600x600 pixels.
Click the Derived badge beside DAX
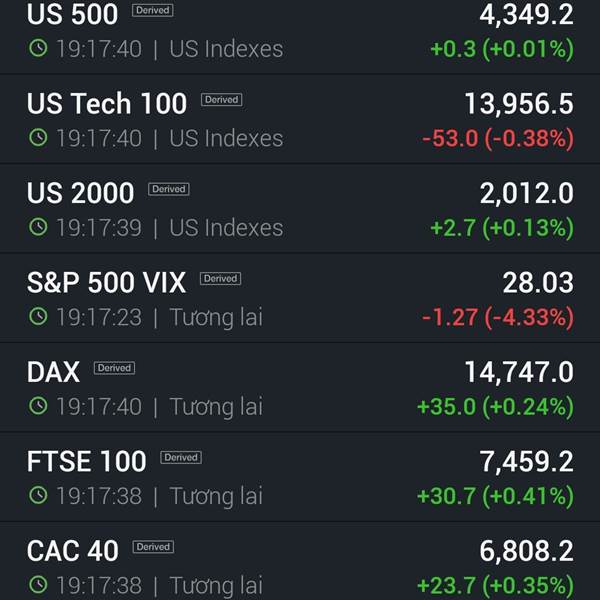pos(114,368)
